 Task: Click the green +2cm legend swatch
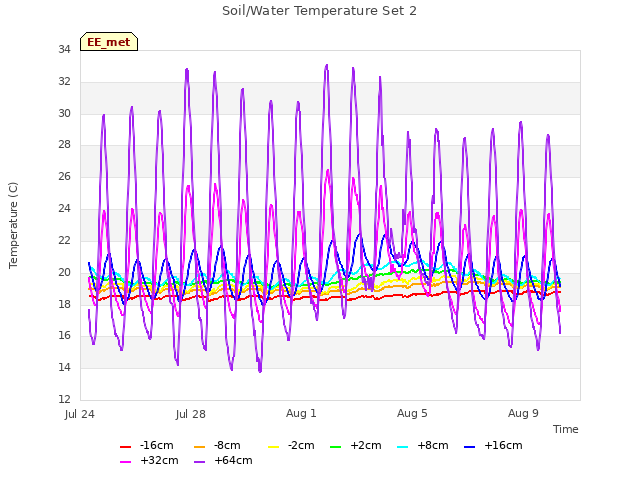(336, 447)
